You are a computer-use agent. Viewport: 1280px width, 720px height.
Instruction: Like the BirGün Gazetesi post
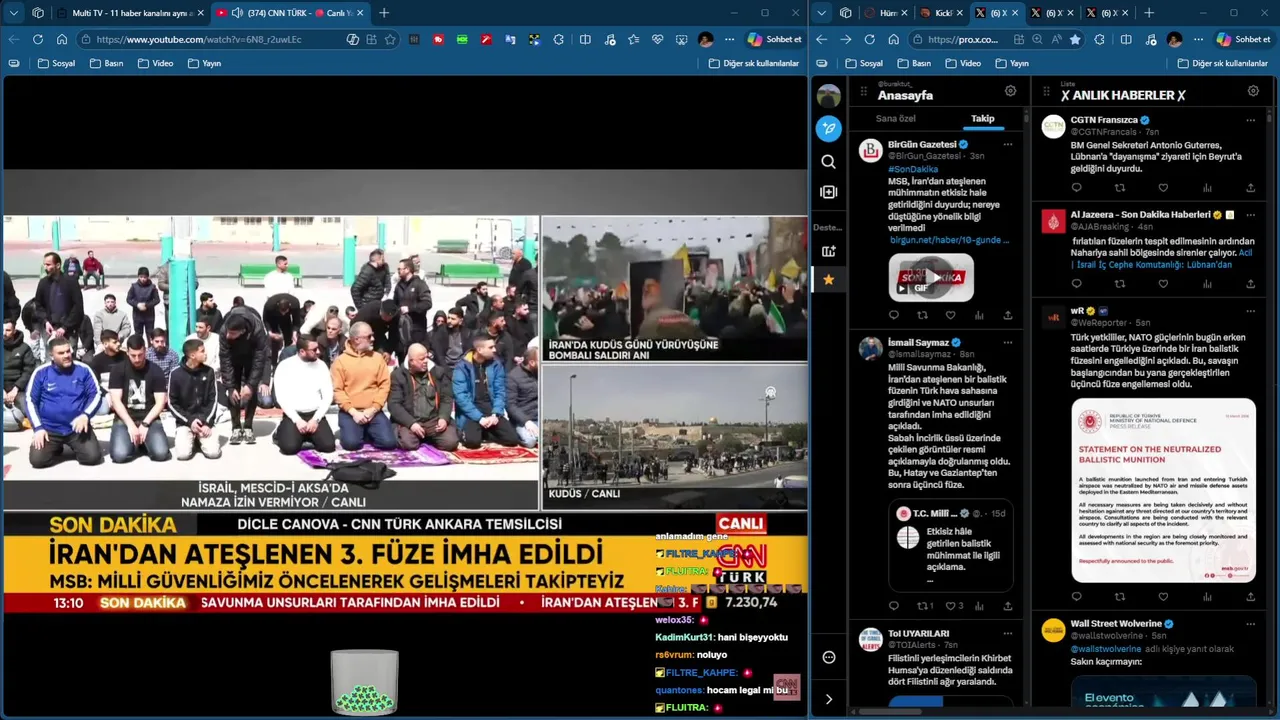coord(950,315)
